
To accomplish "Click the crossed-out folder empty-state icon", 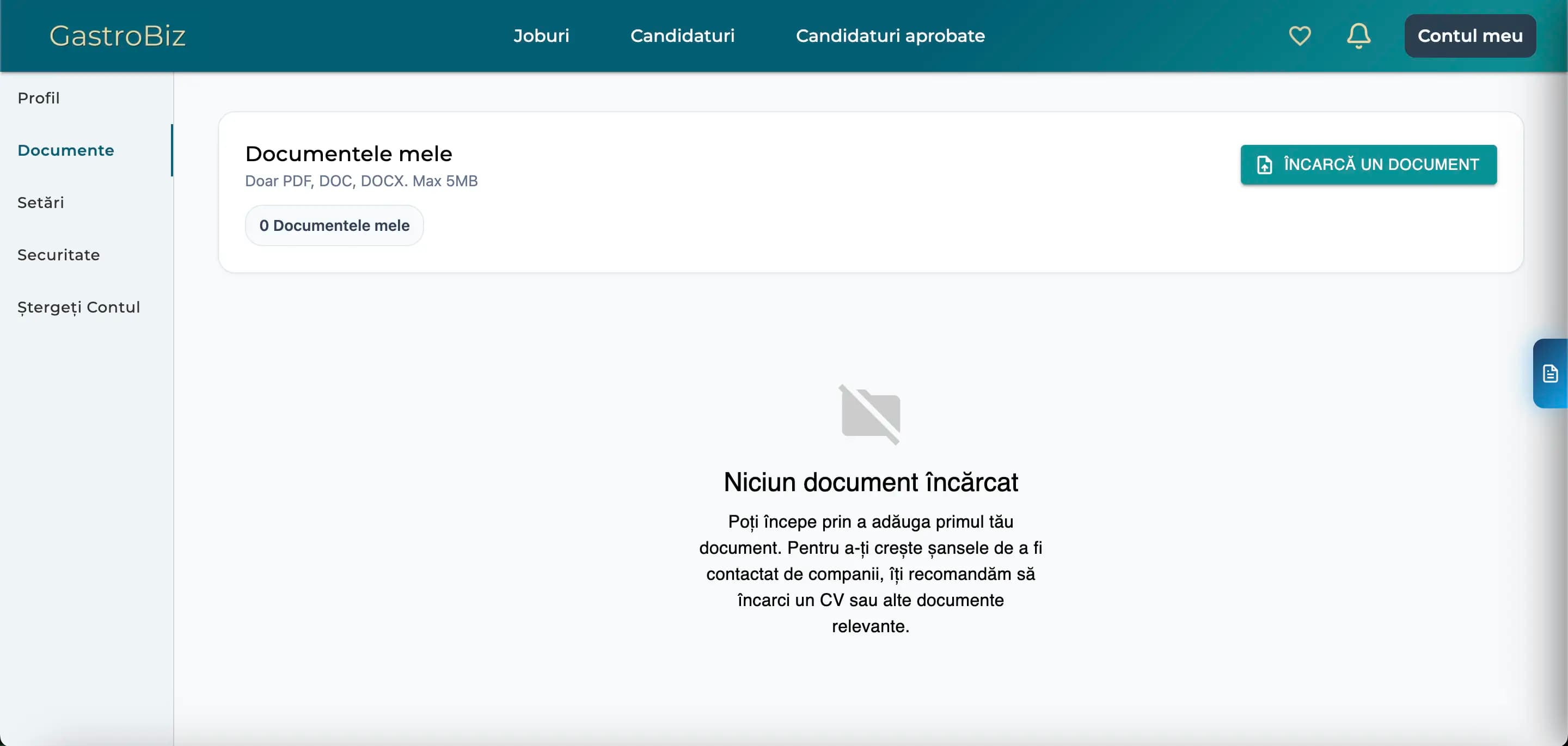I will pyautogui.click(x=871, y=415).
